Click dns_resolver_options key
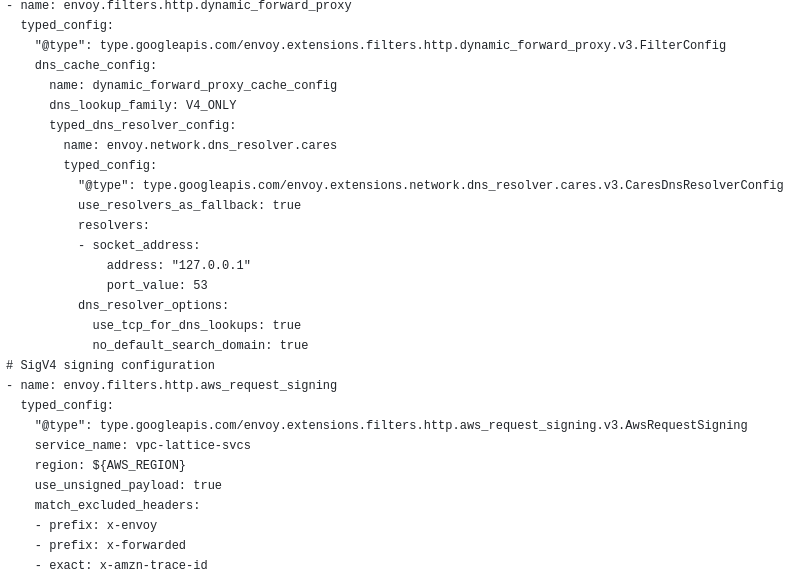Image resolution: width=790 pixels, height=576 pixels. (153, 305)
